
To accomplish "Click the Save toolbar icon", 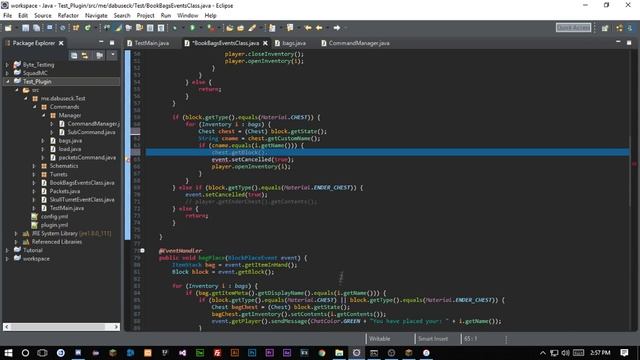I will click(25, 28).
